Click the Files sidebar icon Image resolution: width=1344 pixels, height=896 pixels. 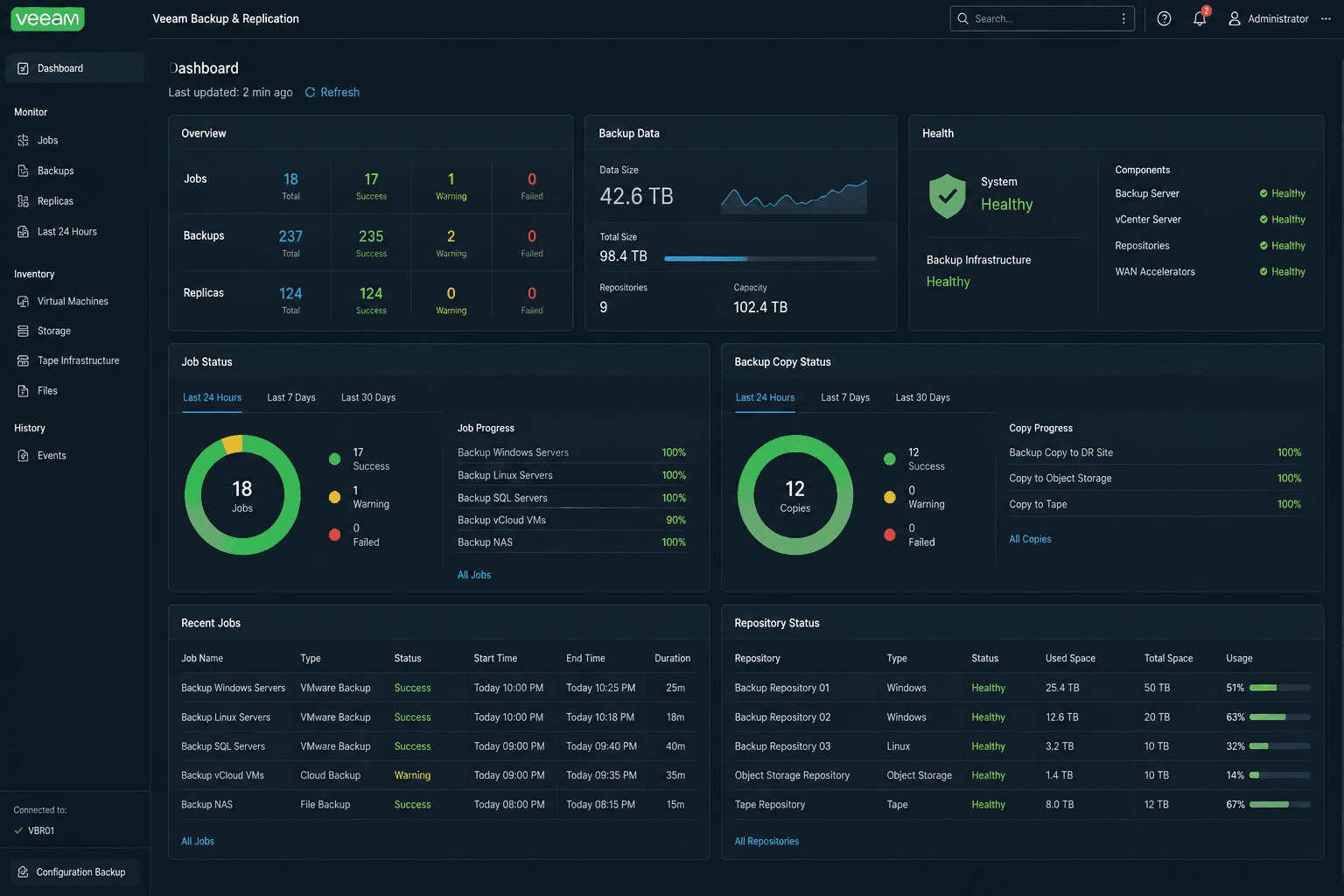point(24,391)
